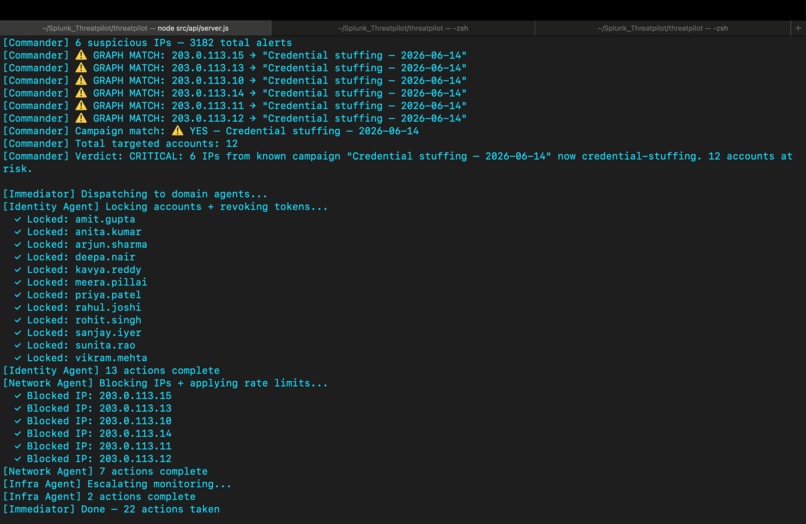Click the warning icon beside 203.0.113.15 graph match
This screenshot has width=806, height=524.
pyautogui.click(x=81, y=55)
